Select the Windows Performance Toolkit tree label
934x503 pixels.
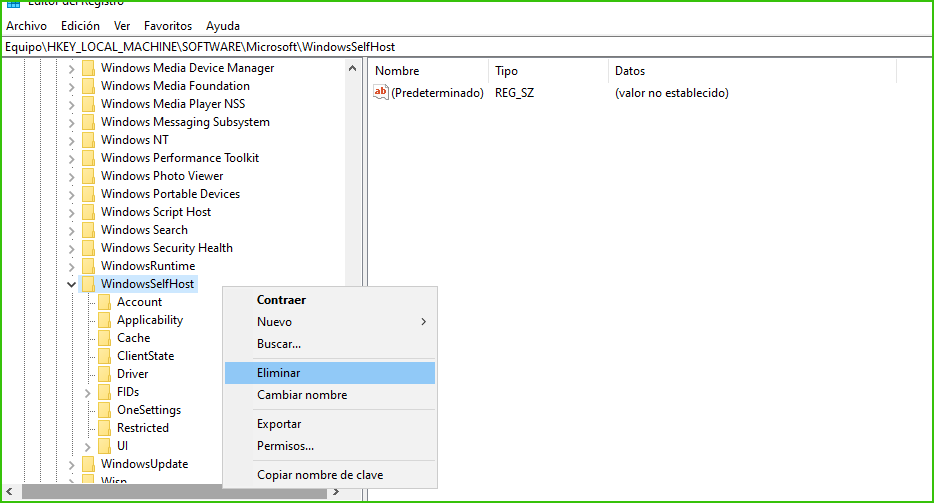point(180,158)
